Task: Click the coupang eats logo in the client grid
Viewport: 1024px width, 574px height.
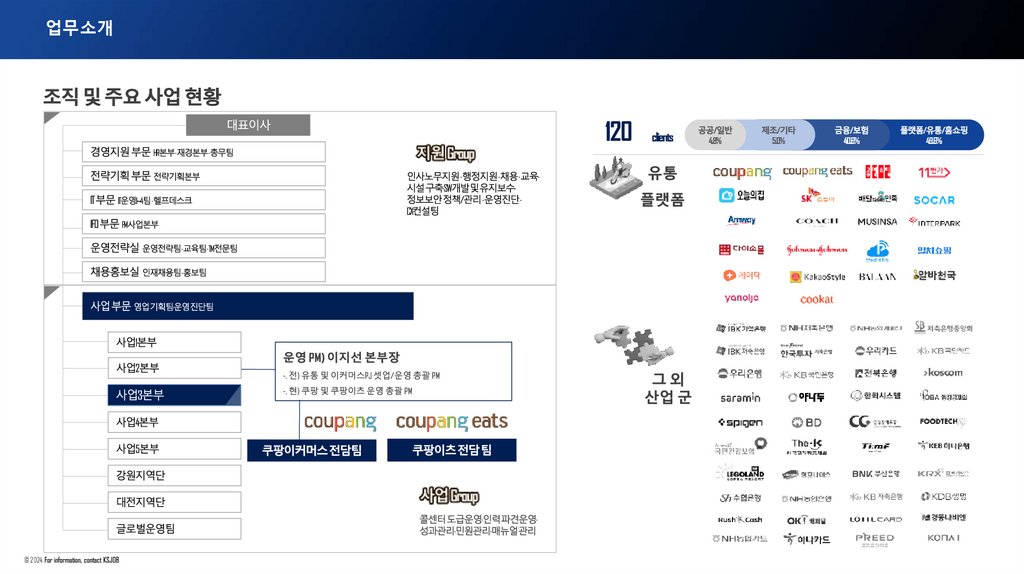Action: pyautogui.click(x=818, y=171)
